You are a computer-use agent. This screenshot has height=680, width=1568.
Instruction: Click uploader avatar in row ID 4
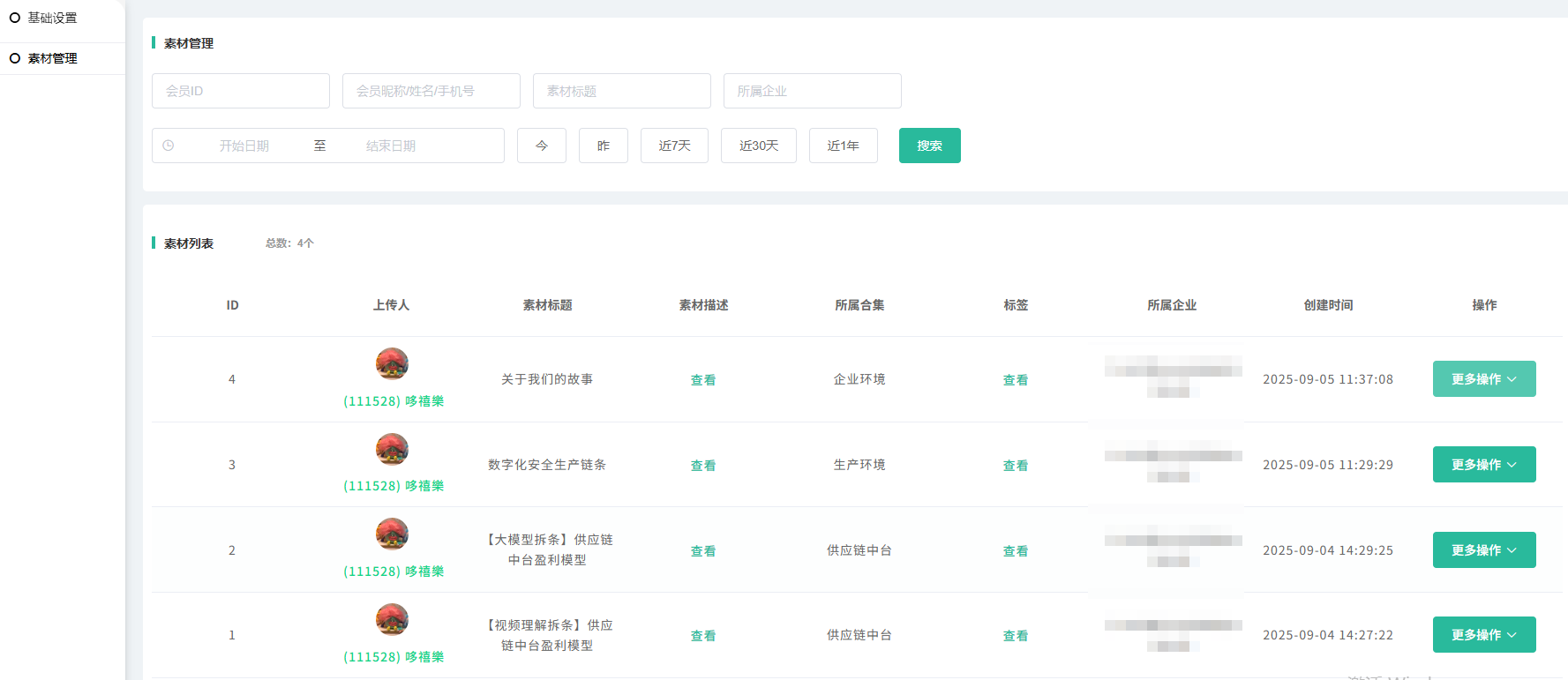click(x=392, y=363)
